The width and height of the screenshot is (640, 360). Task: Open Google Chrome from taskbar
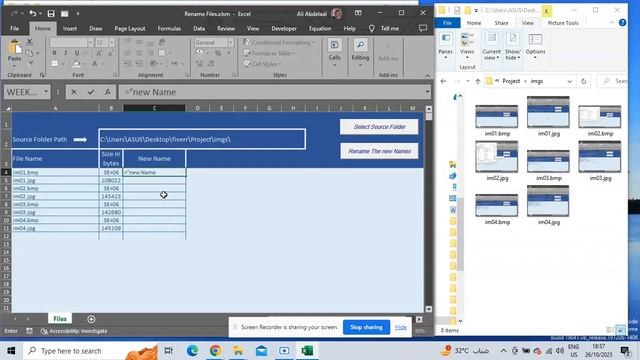(x=215, y=351)
